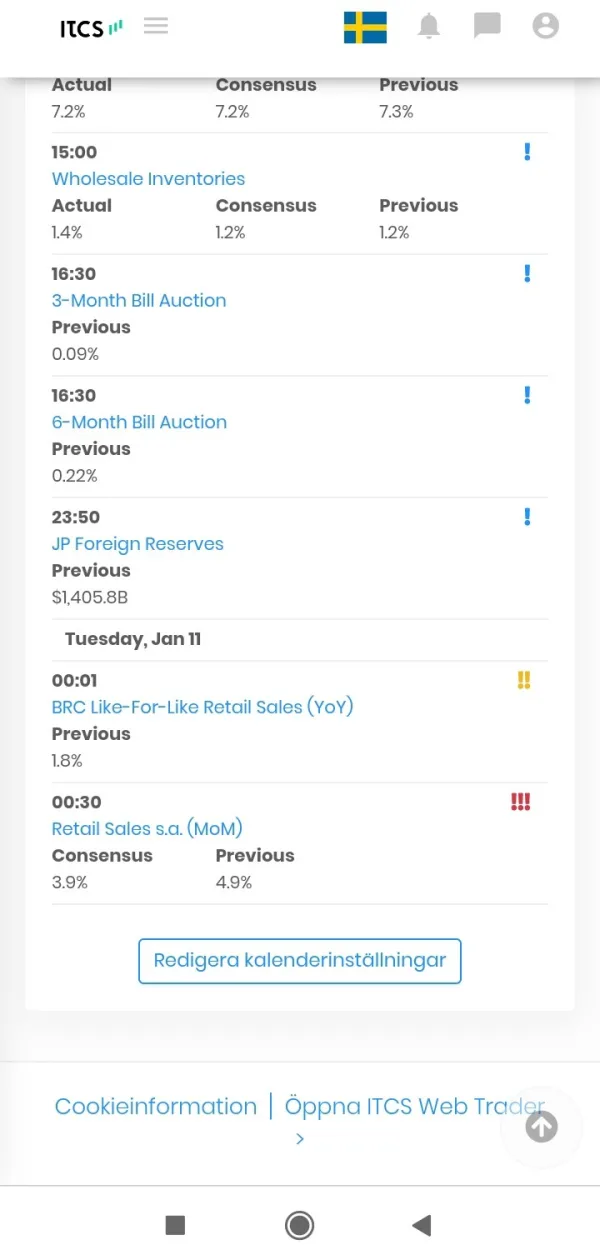This screenshot has width=600, height=1260.
Task: Tap the scroll-to-top arrow button
Action: (541, 1127)
